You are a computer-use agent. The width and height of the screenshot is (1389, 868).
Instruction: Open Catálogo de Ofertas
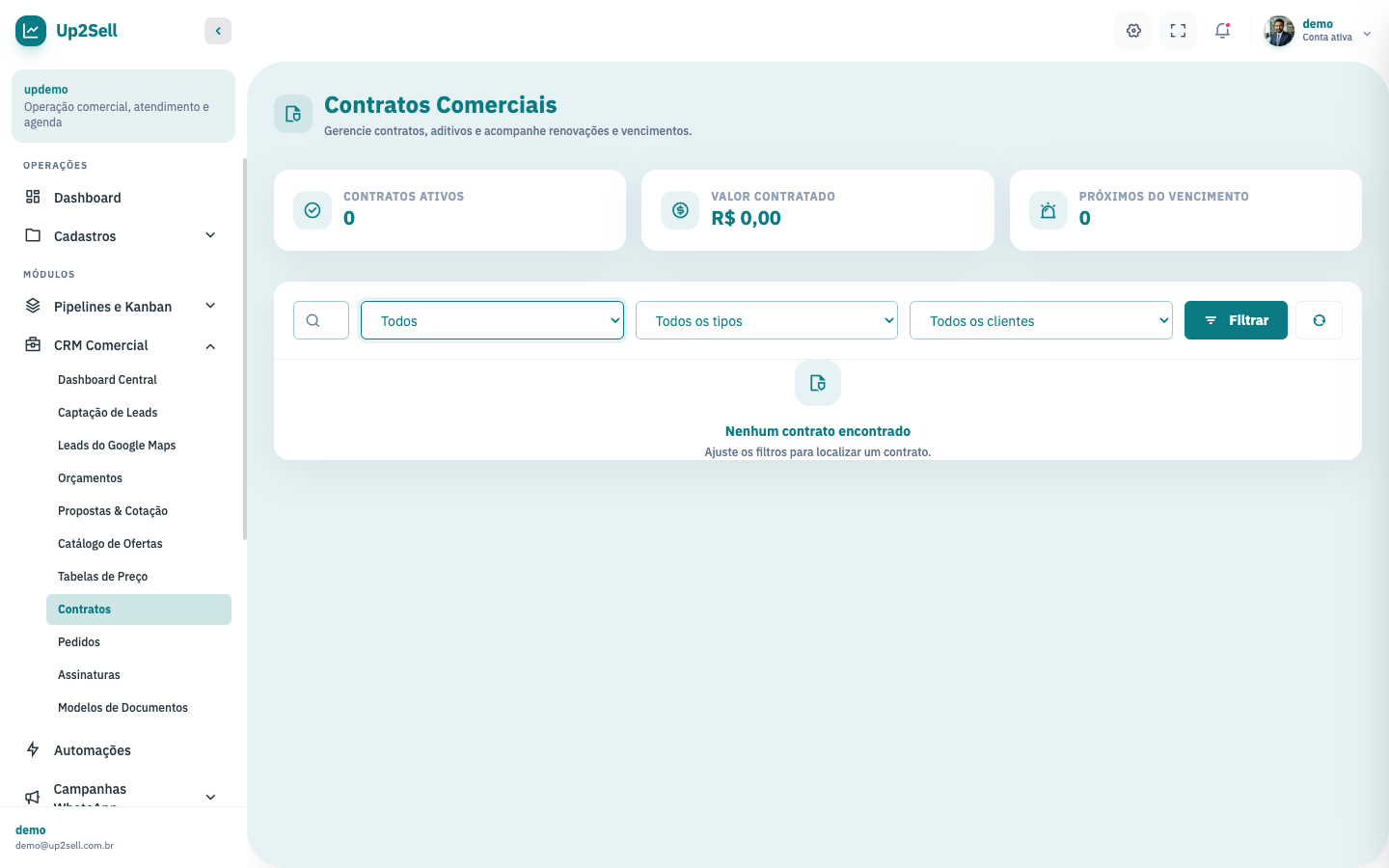pyautogui.click(x=139, y=544)
